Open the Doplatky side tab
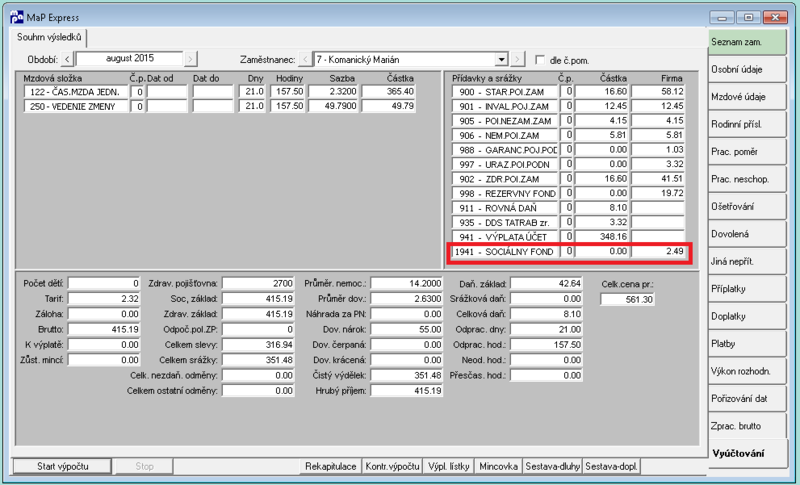 click(747, 317)
